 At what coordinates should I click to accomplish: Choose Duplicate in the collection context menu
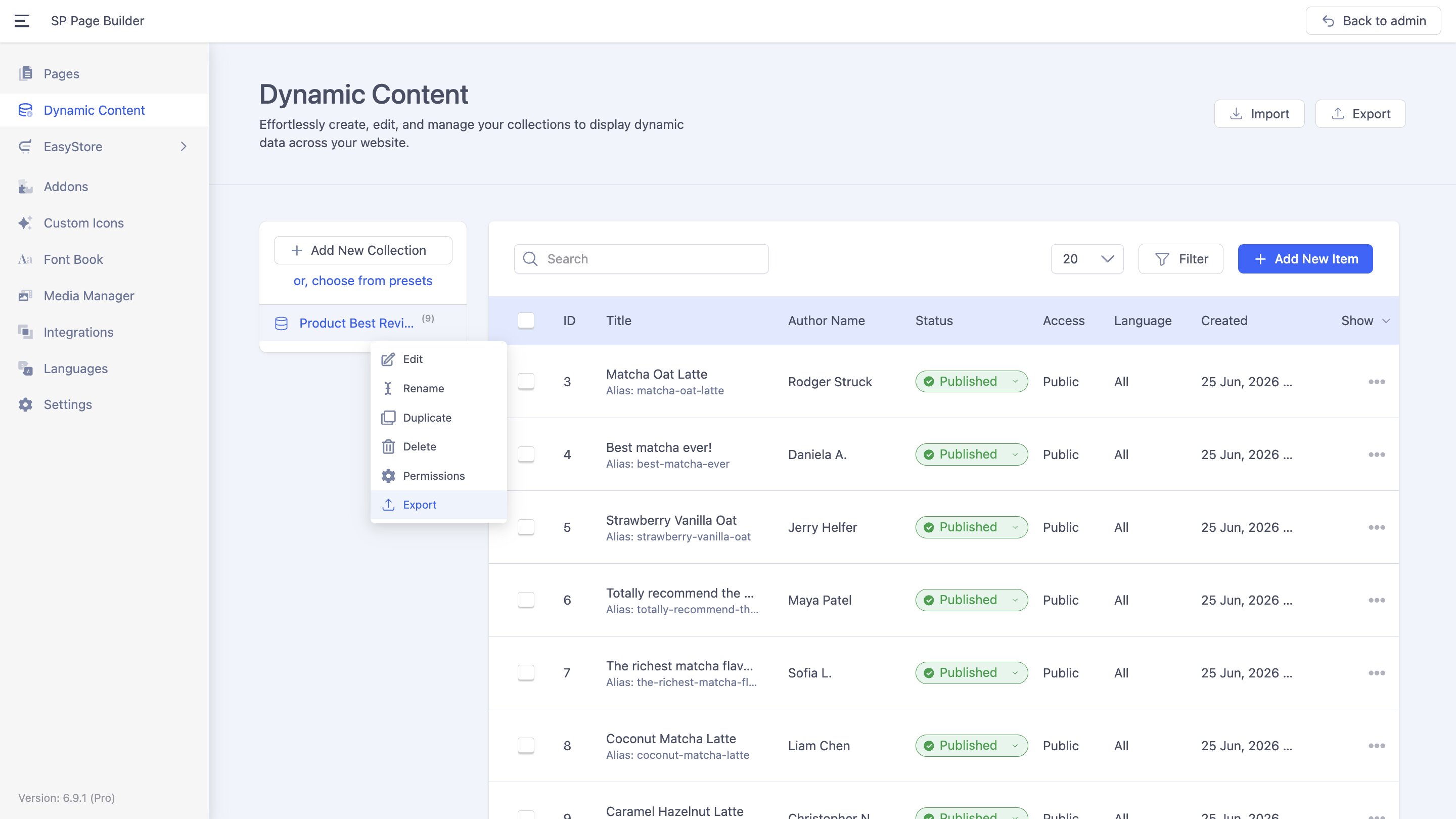pyautogui.click(x=439, y=418)
